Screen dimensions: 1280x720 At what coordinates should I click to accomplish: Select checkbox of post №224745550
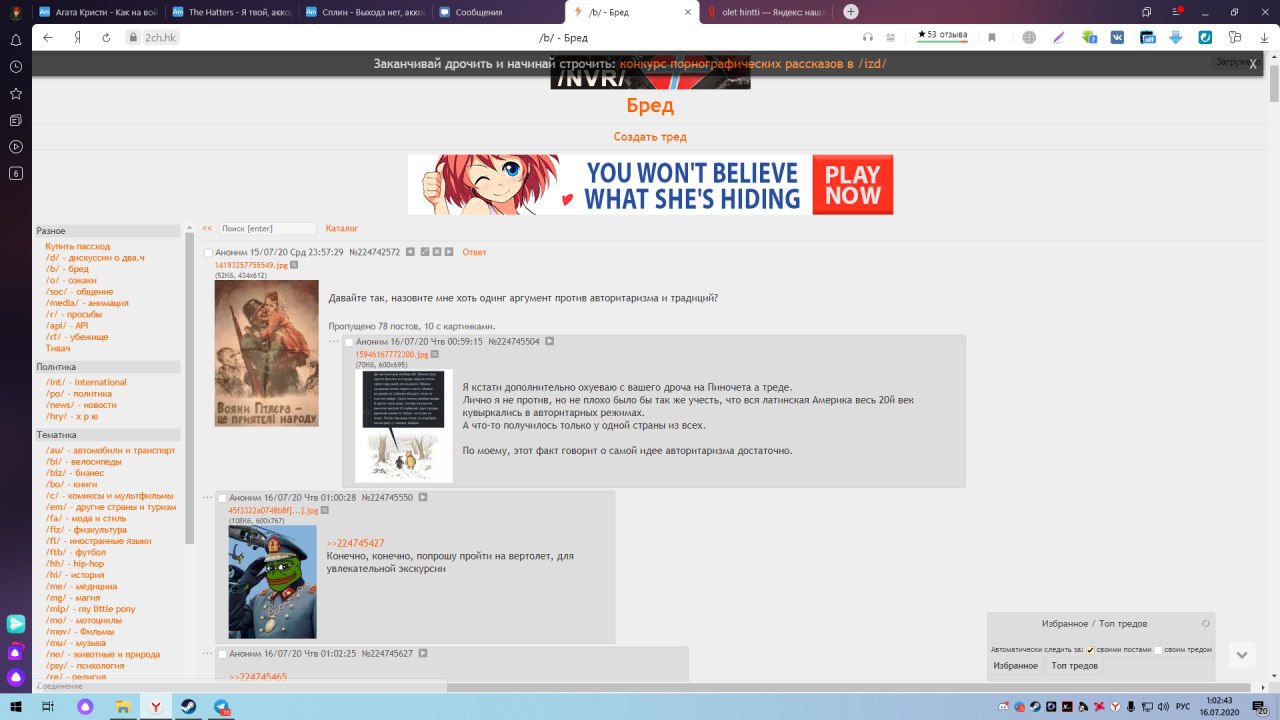coord(223,498)
